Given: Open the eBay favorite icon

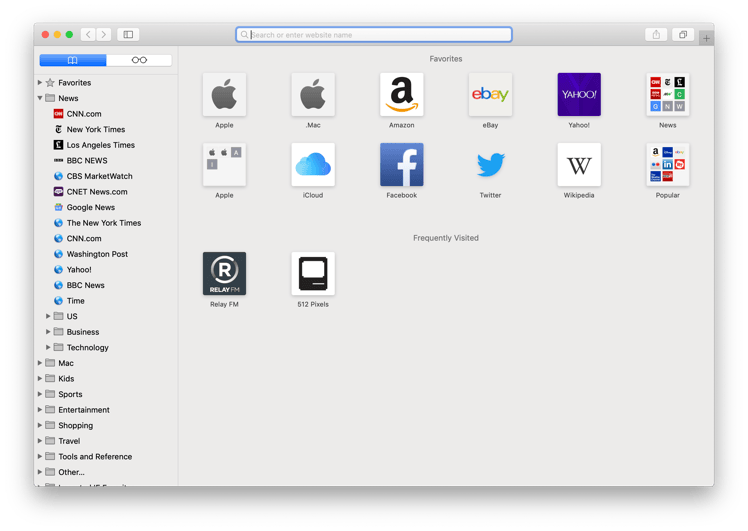Looking at the screenshot, I should click(490, 94).
